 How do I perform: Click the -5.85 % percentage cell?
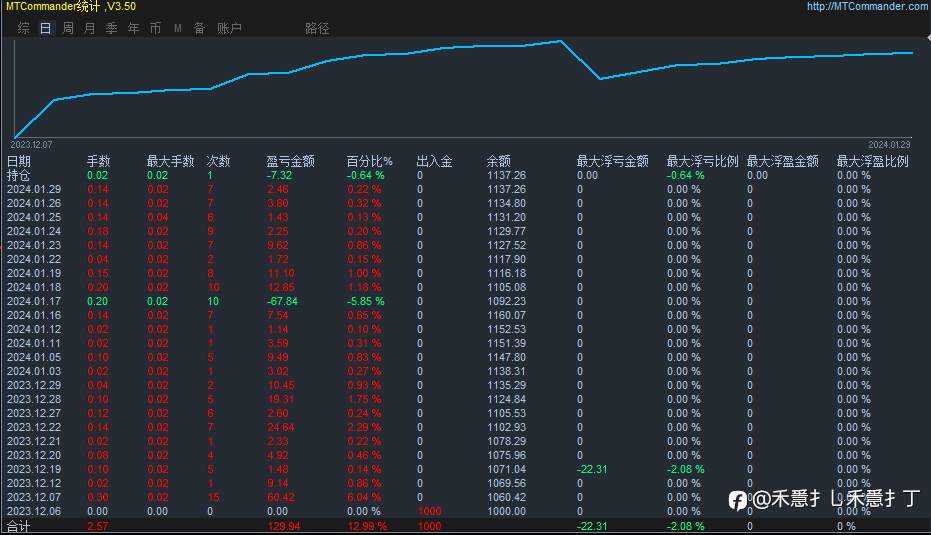tap(366, 301)
